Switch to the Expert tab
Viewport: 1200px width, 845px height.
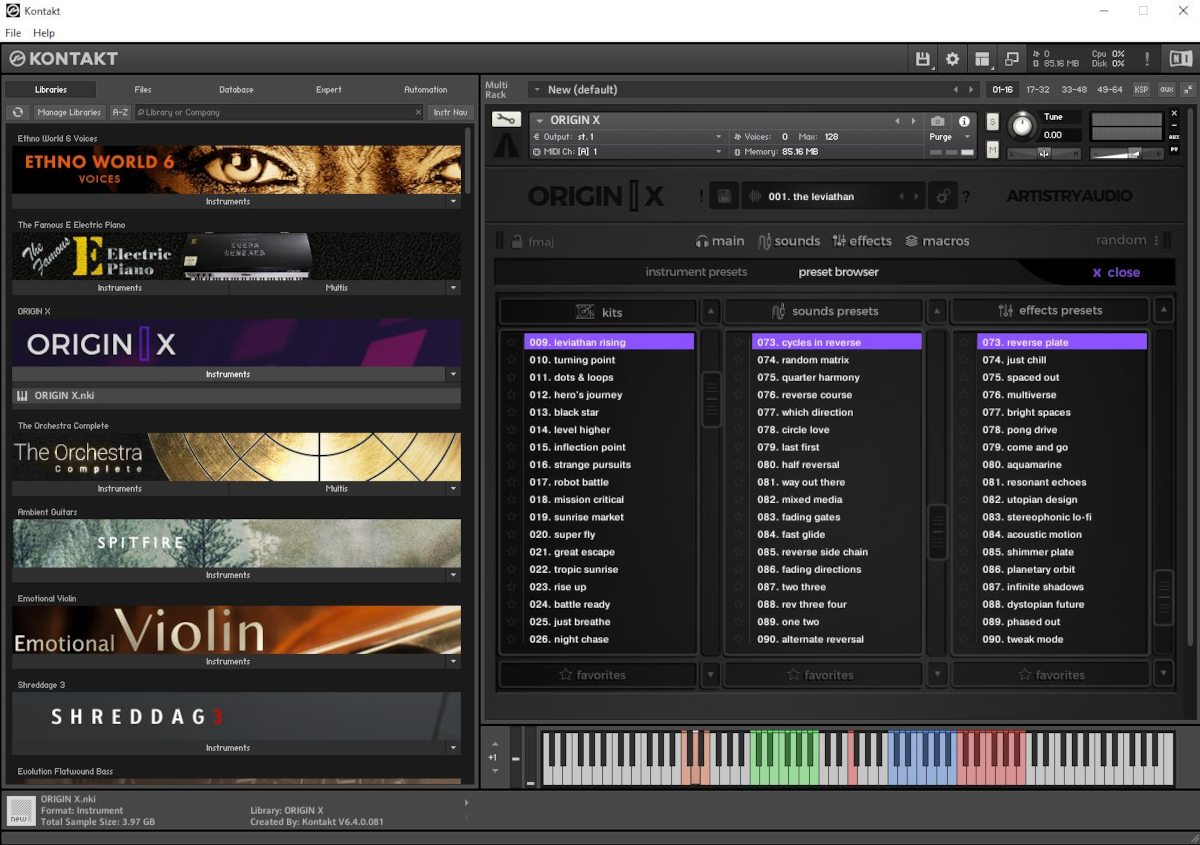pos(329,90)
